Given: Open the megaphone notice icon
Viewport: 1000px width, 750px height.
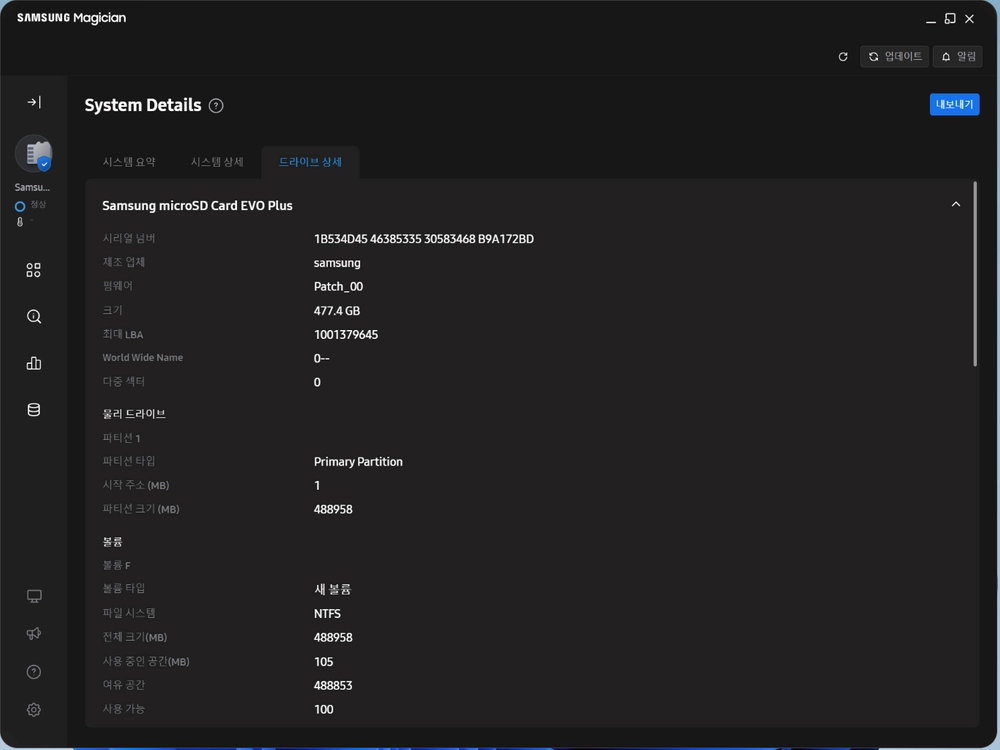Looking at the screenshot, I should (34, 633).
